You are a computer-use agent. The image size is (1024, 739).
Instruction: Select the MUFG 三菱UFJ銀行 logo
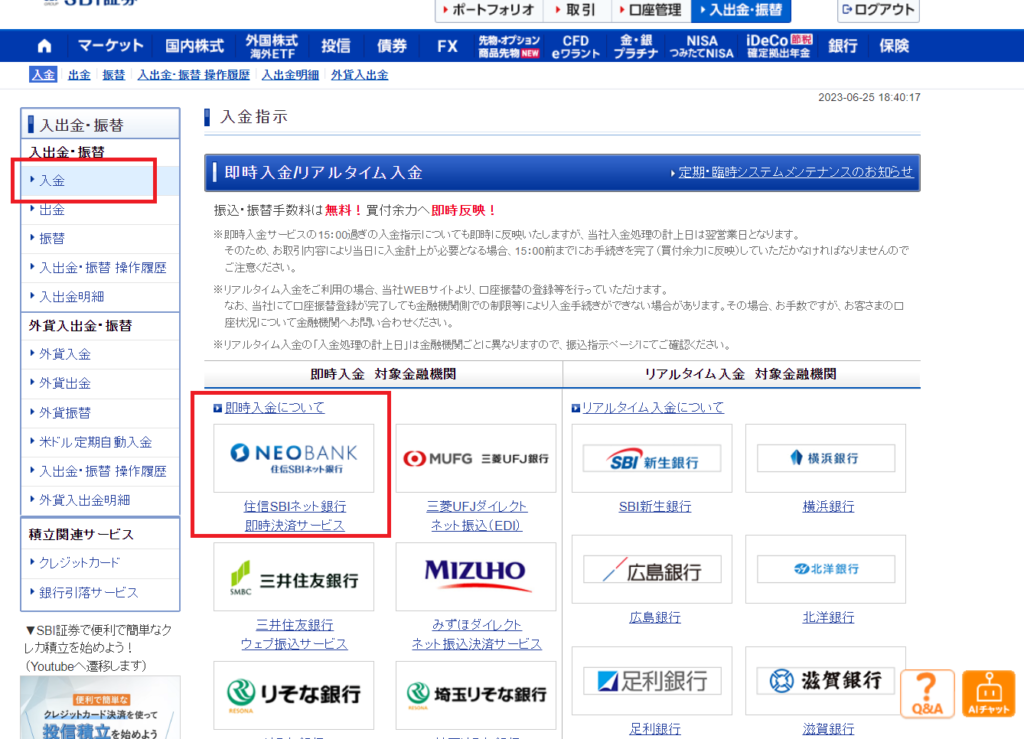pyautogui.click(x=476, y=458)
